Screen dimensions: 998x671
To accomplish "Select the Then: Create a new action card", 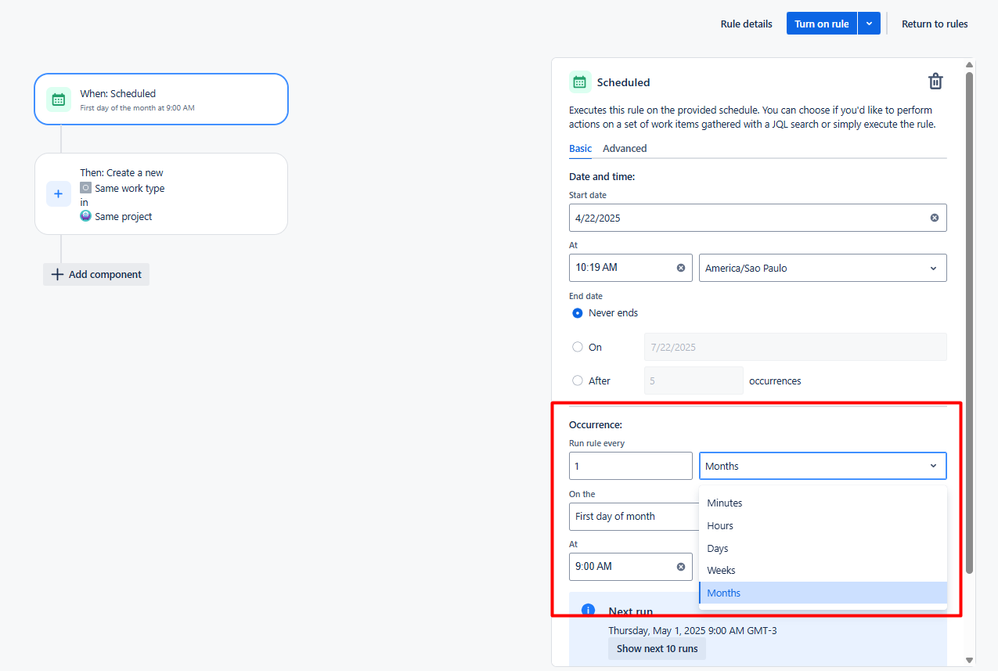I will [x=161, y=194].
